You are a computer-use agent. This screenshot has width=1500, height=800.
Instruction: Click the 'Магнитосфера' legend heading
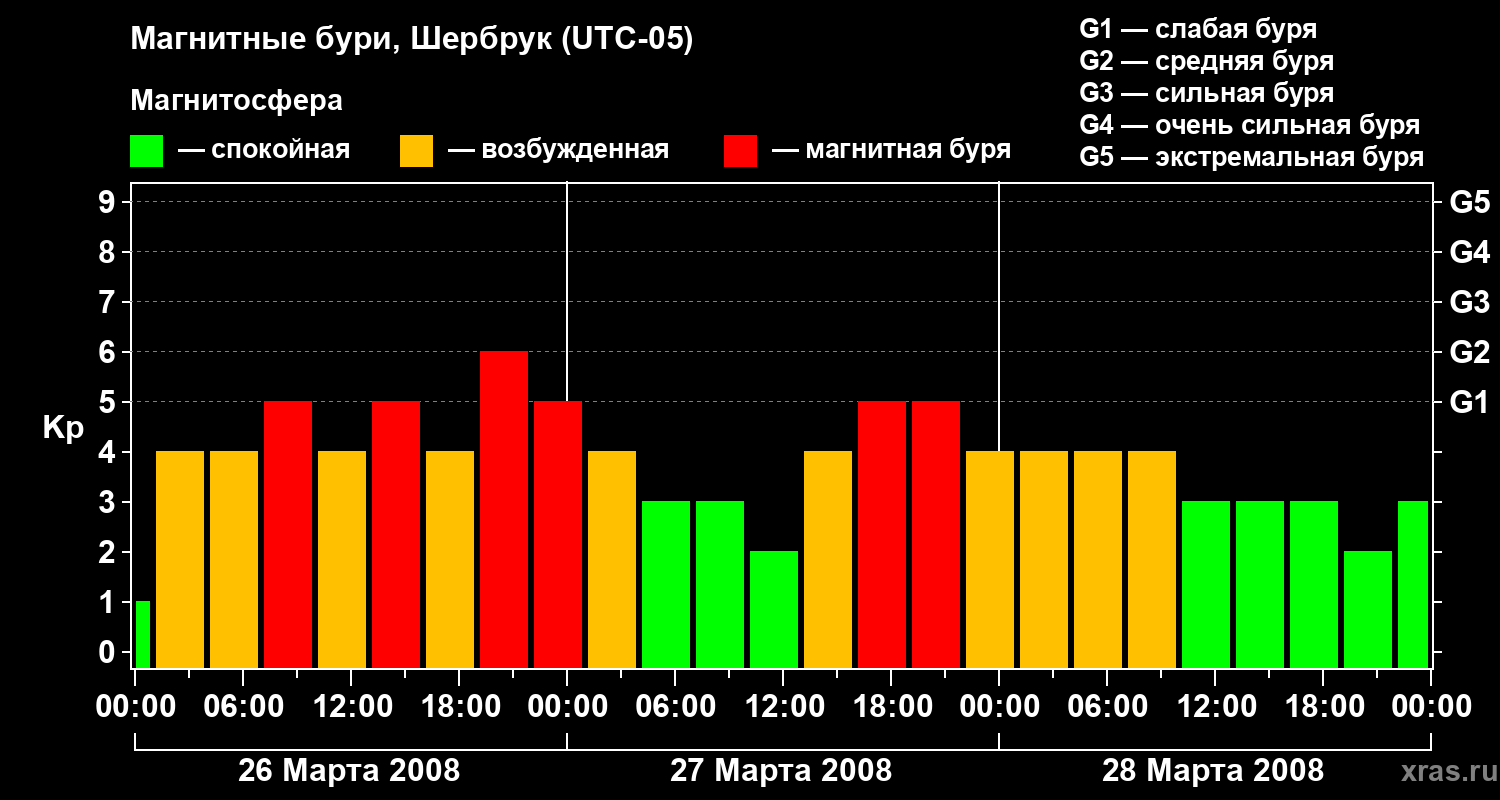[x=236, y=101]
